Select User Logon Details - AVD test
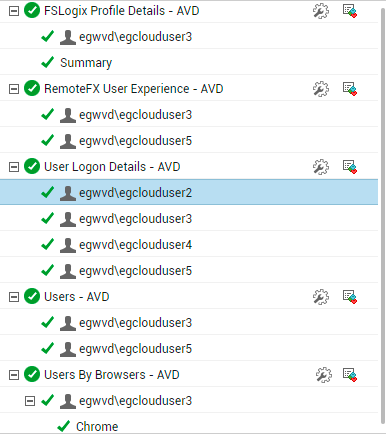Image resolution: width=386 pixels, height=434 pixels. (x=112, y=167)
